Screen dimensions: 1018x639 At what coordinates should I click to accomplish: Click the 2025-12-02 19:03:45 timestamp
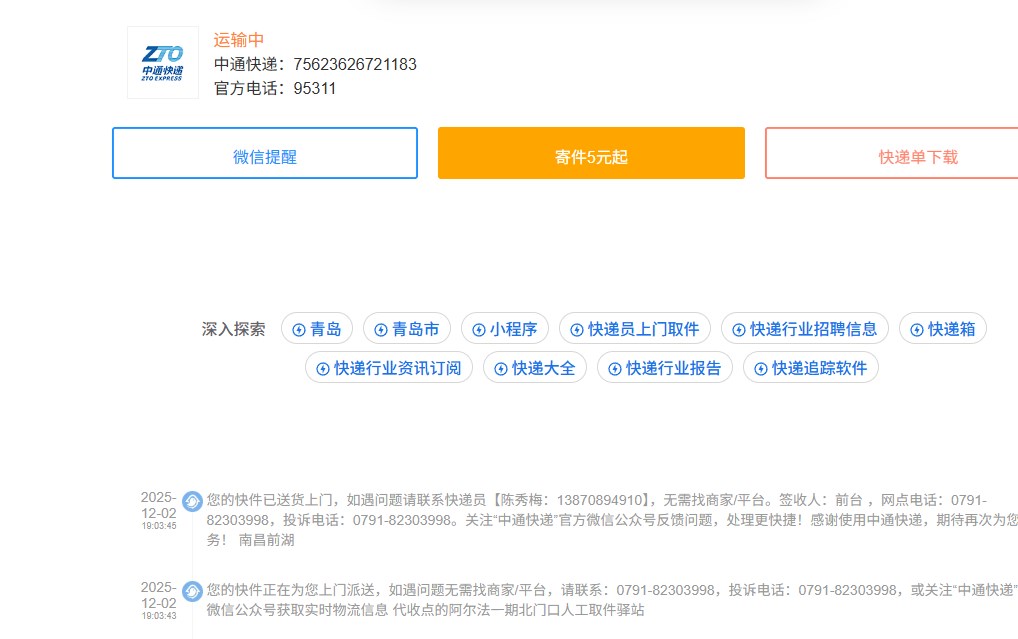coord(158,510)
